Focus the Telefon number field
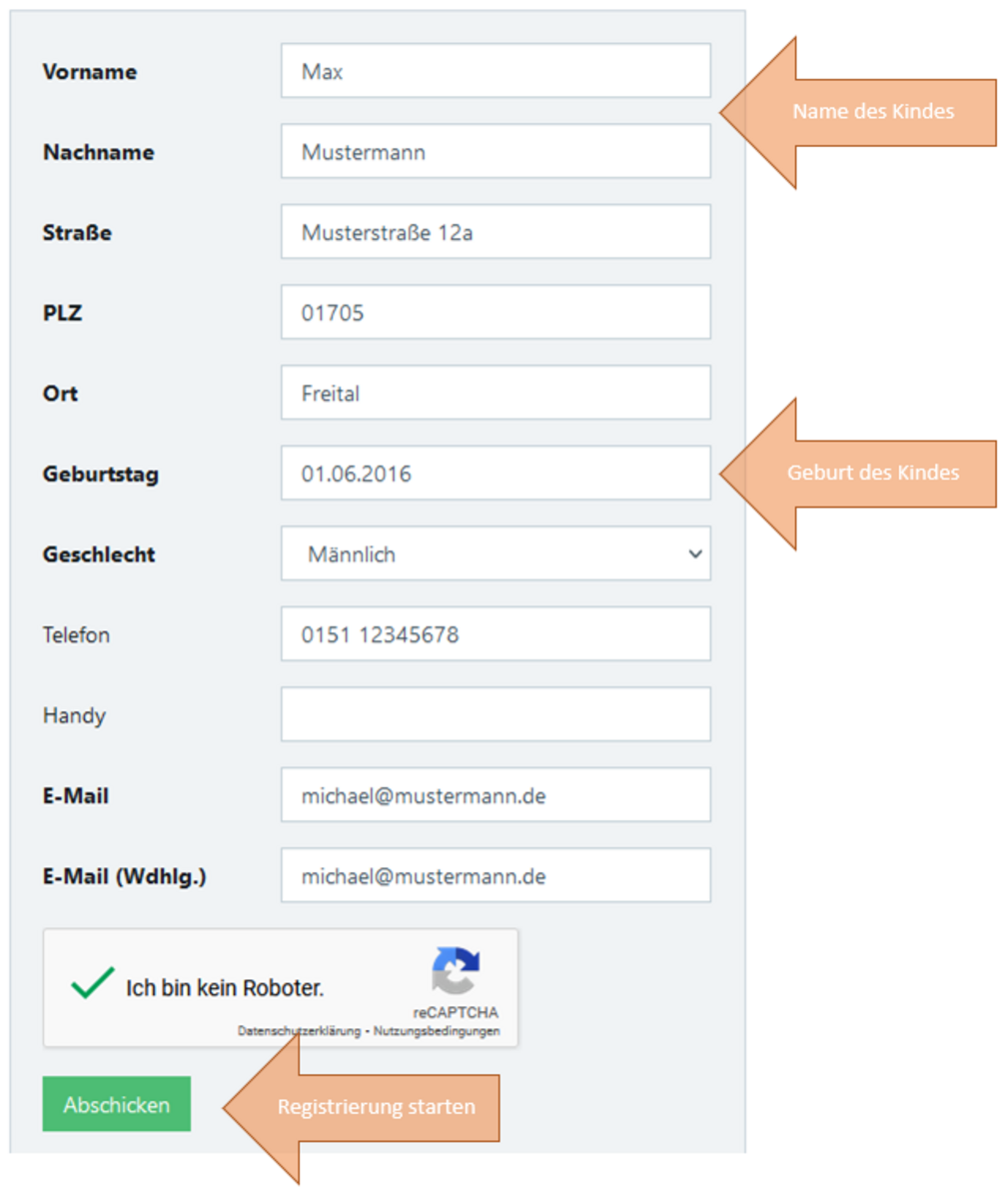The width and height of the screenshot is (1008, 1199). [x=496, y=634]
